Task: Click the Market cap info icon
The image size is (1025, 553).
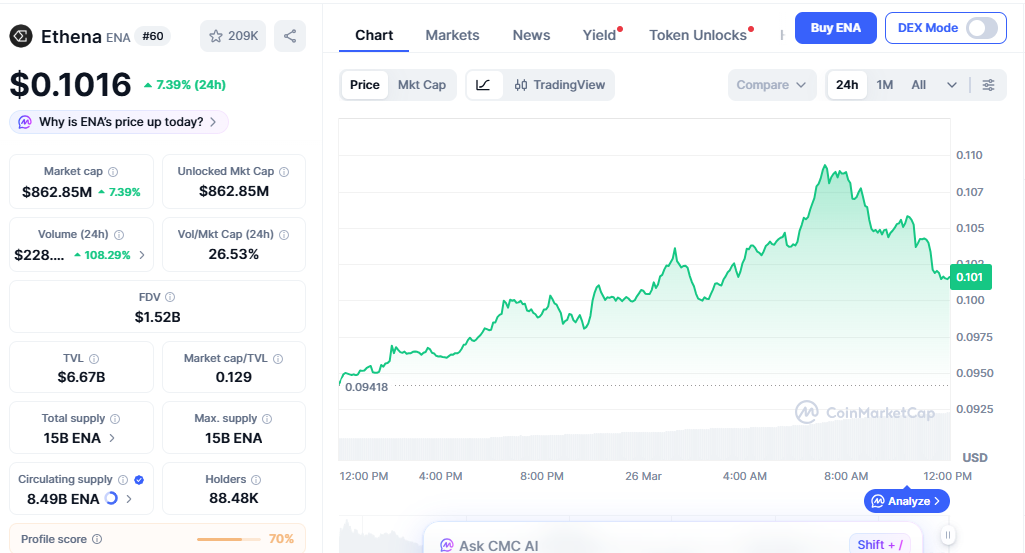Action: coord(113,172)
